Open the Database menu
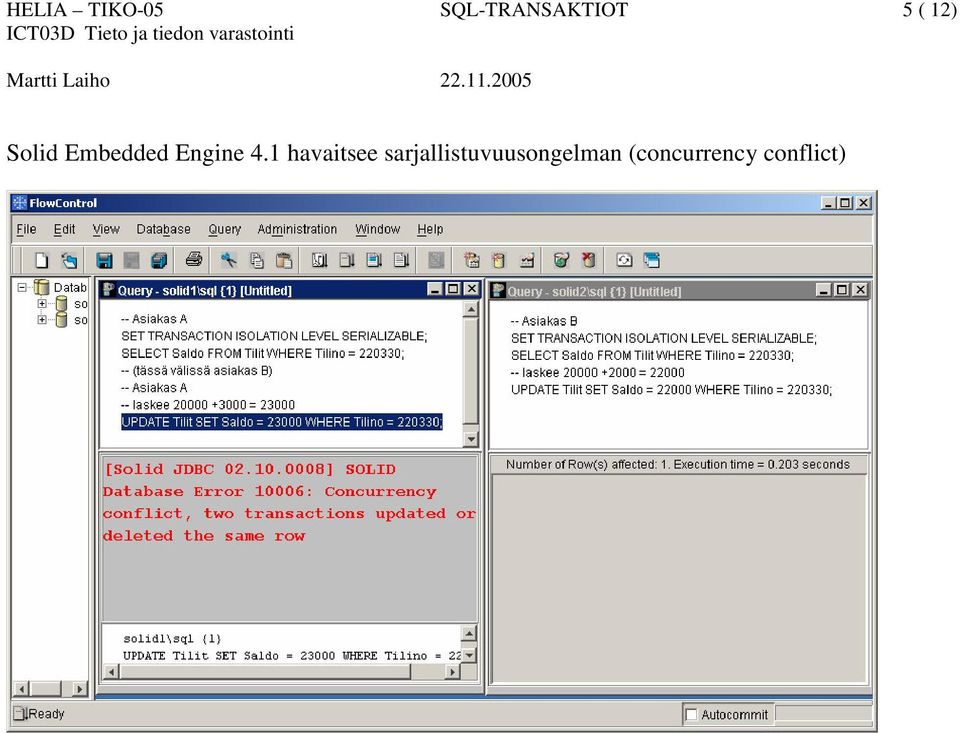The height and width of the screenshot is (733, 960). pos(163,229)
